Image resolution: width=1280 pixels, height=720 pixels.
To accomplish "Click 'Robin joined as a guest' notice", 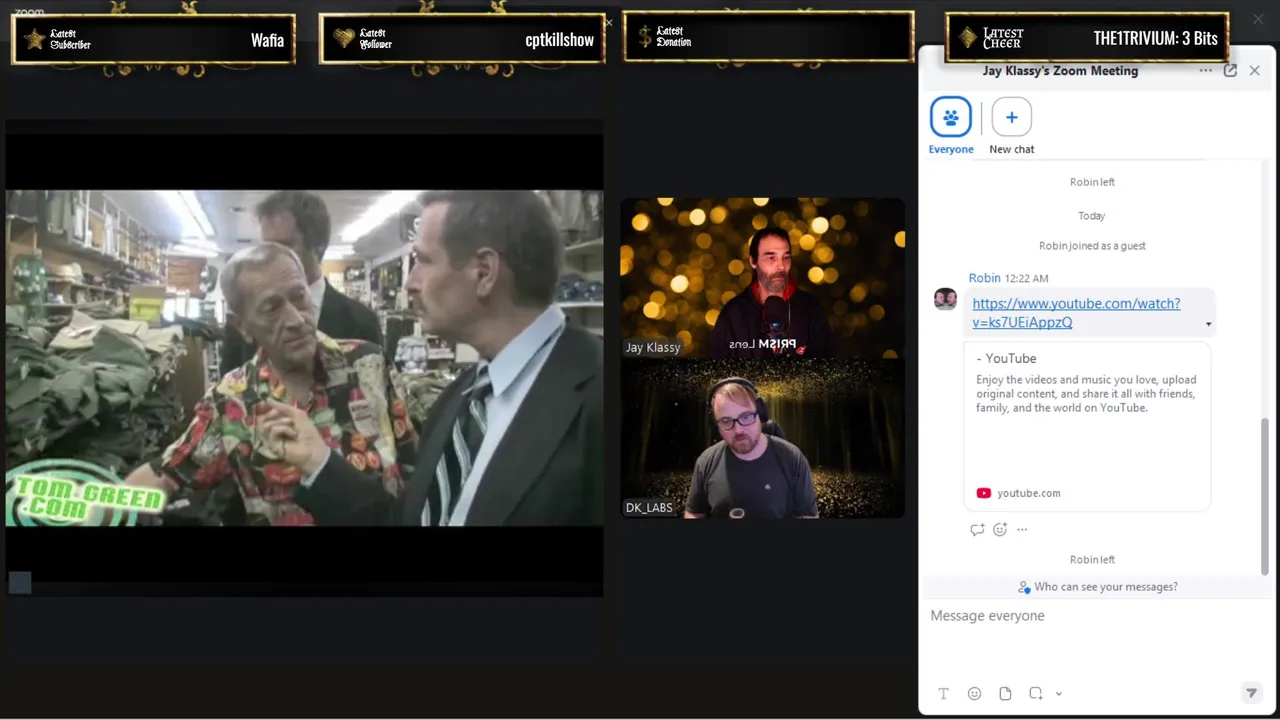I will pyautogui.click(x=1092, y=246).
